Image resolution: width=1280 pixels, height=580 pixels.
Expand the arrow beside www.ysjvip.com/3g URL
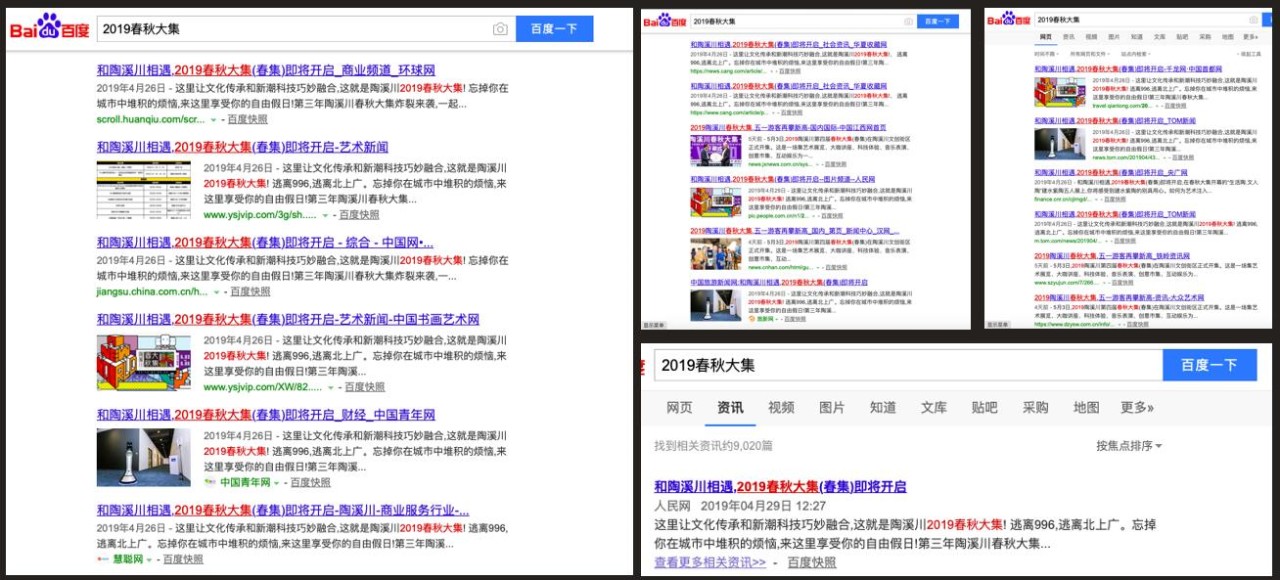pos(325,215)
